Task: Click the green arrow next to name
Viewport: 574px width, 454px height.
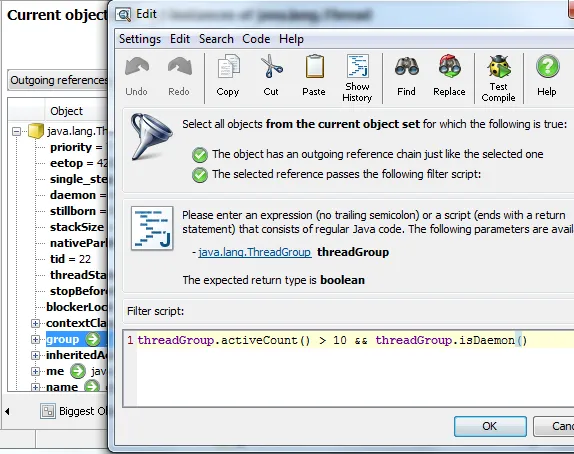Action: point(92,386)
